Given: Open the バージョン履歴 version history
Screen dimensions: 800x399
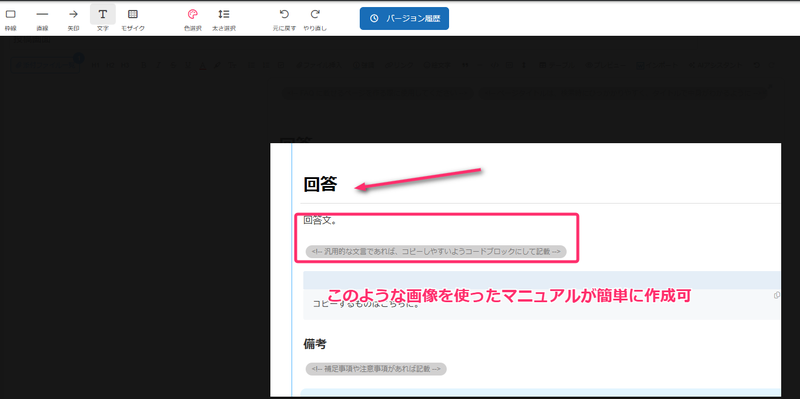Looking at the screenshot, I should pyautogui.click(x=404, y=18).
